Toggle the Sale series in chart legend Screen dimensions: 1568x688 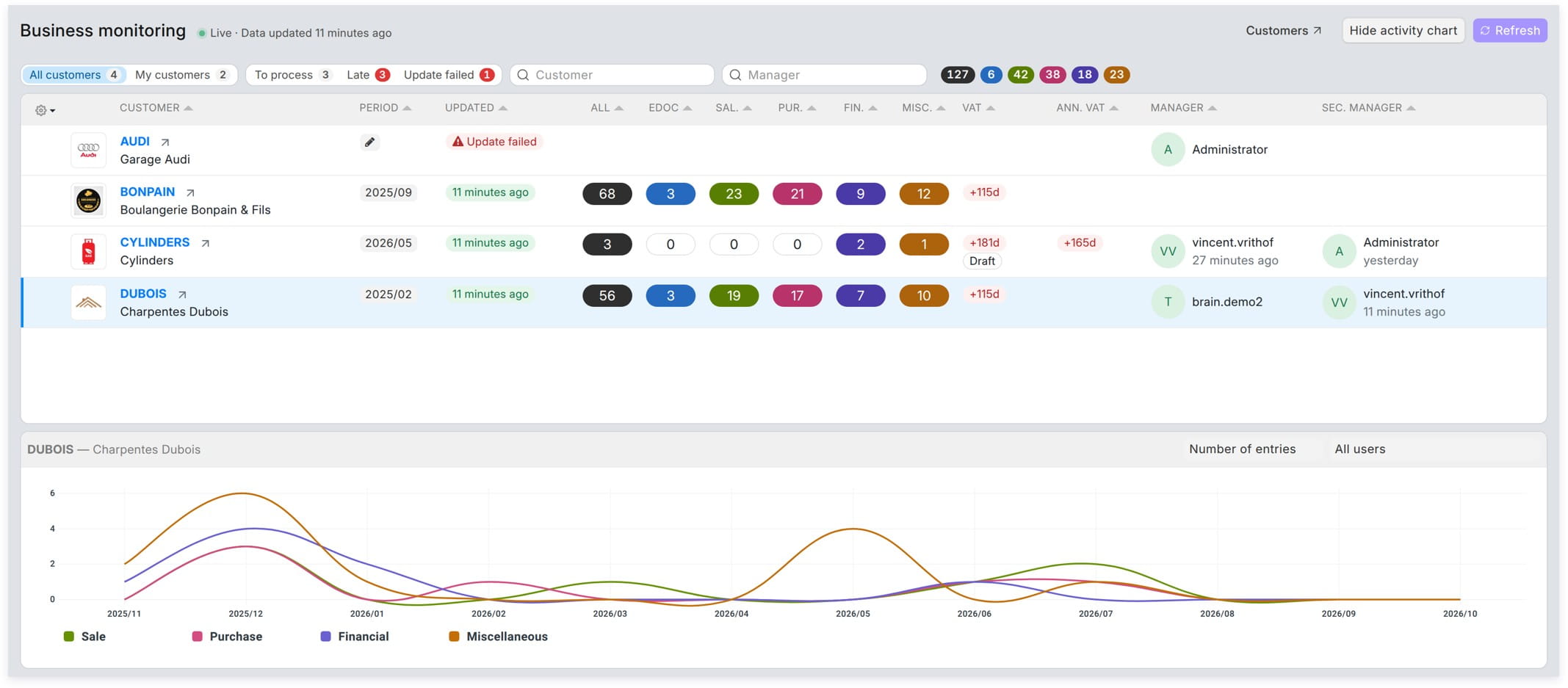[84, 637]
